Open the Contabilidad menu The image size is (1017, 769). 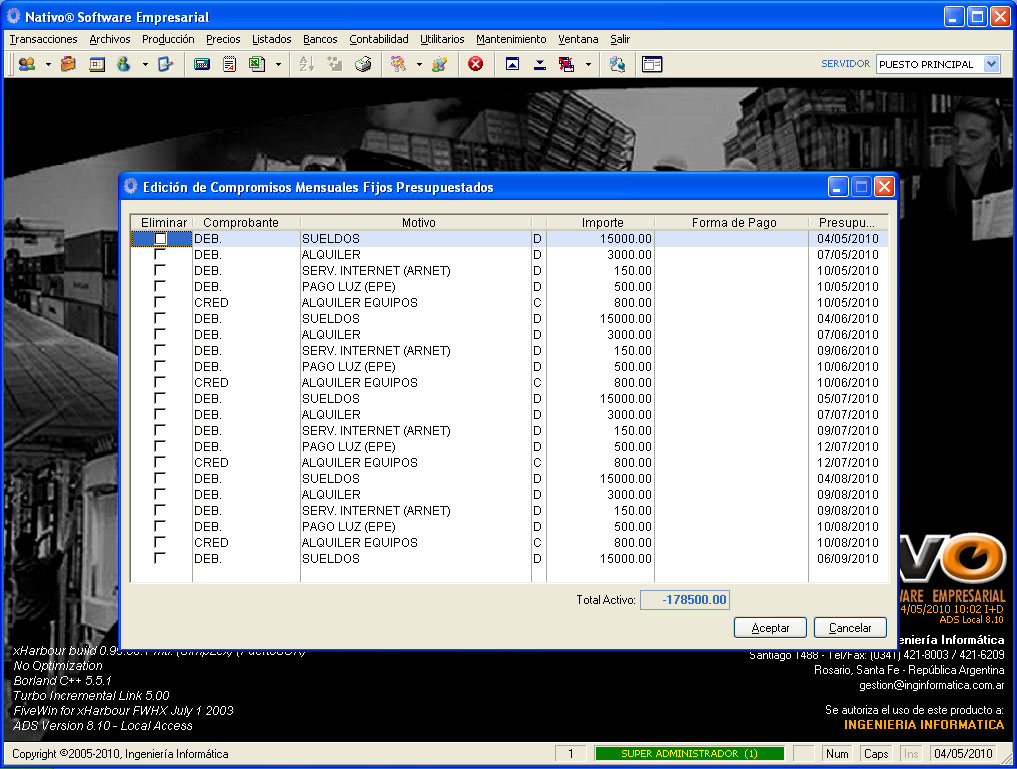pos(378,39)
